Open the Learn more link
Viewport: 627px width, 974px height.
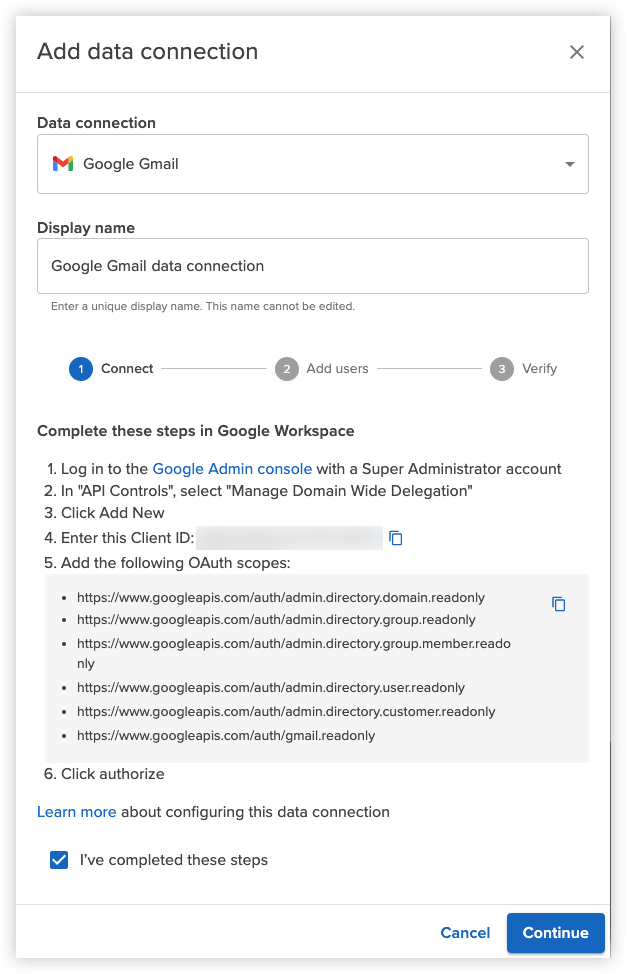(76, 812)
